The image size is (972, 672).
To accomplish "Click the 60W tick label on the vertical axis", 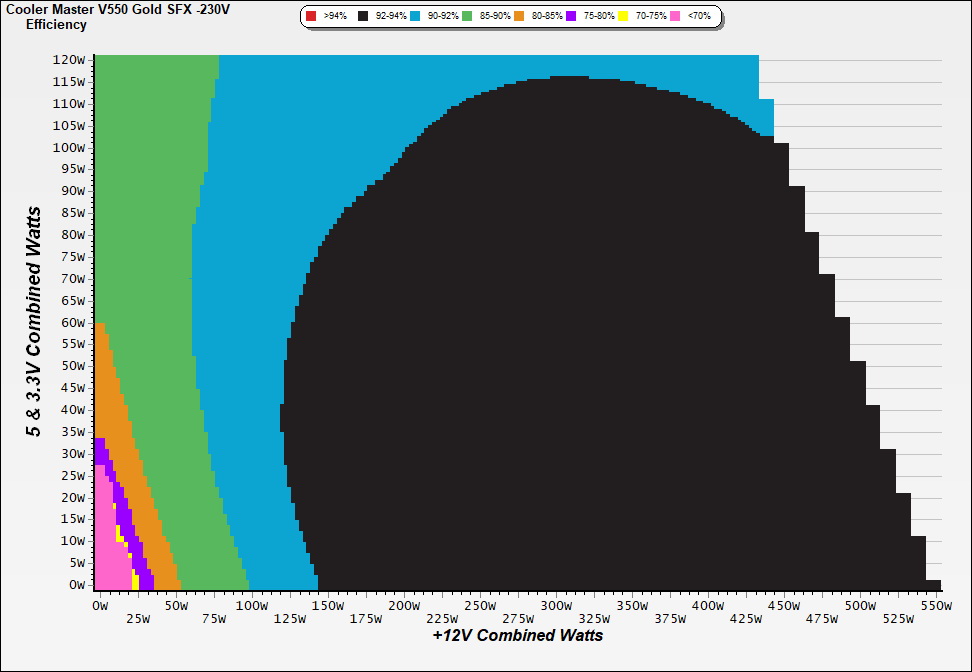I will pos(72,322).
